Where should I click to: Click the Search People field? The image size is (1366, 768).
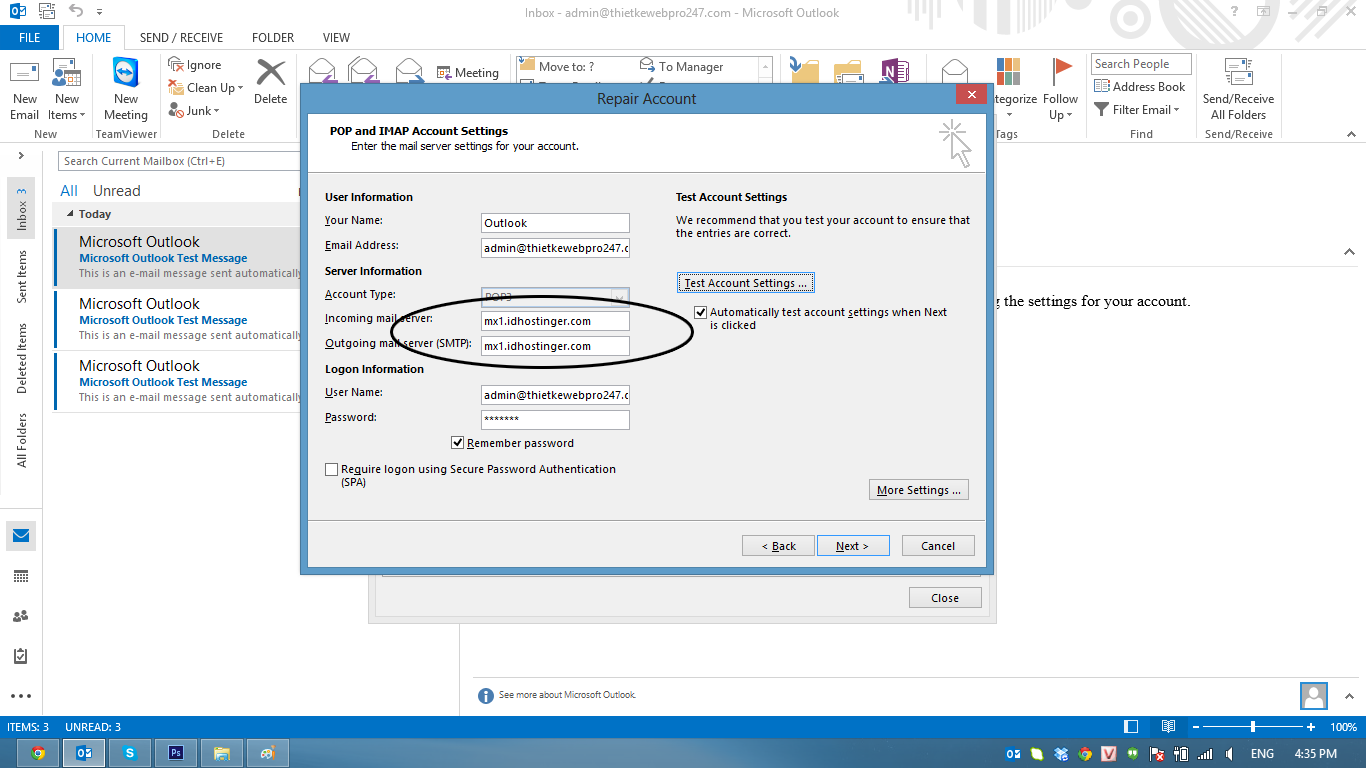[x=1141, y=64]
